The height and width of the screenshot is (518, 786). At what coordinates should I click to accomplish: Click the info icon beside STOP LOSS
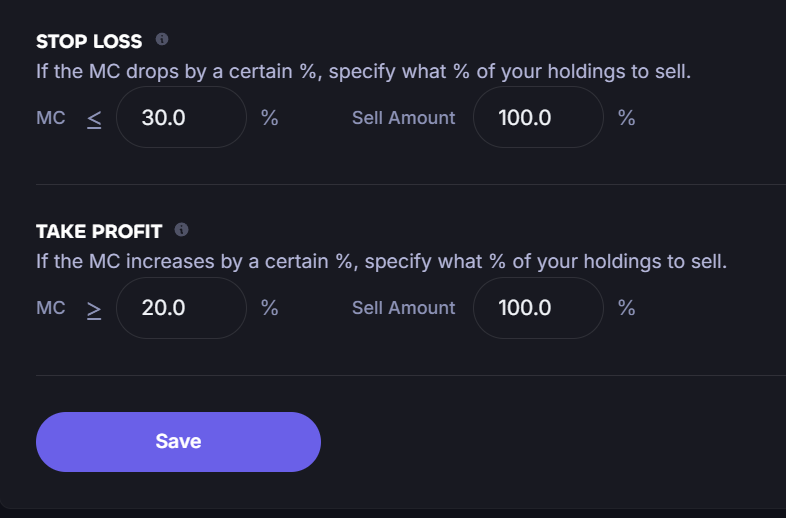pyautogui.click(x=162, y=40)
